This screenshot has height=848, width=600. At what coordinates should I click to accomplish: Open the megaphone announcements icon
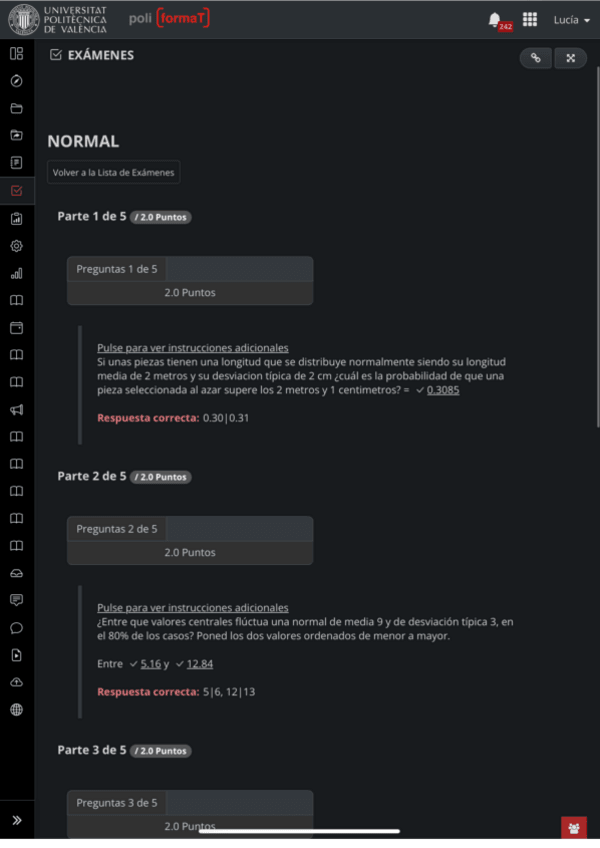point(16,409)
